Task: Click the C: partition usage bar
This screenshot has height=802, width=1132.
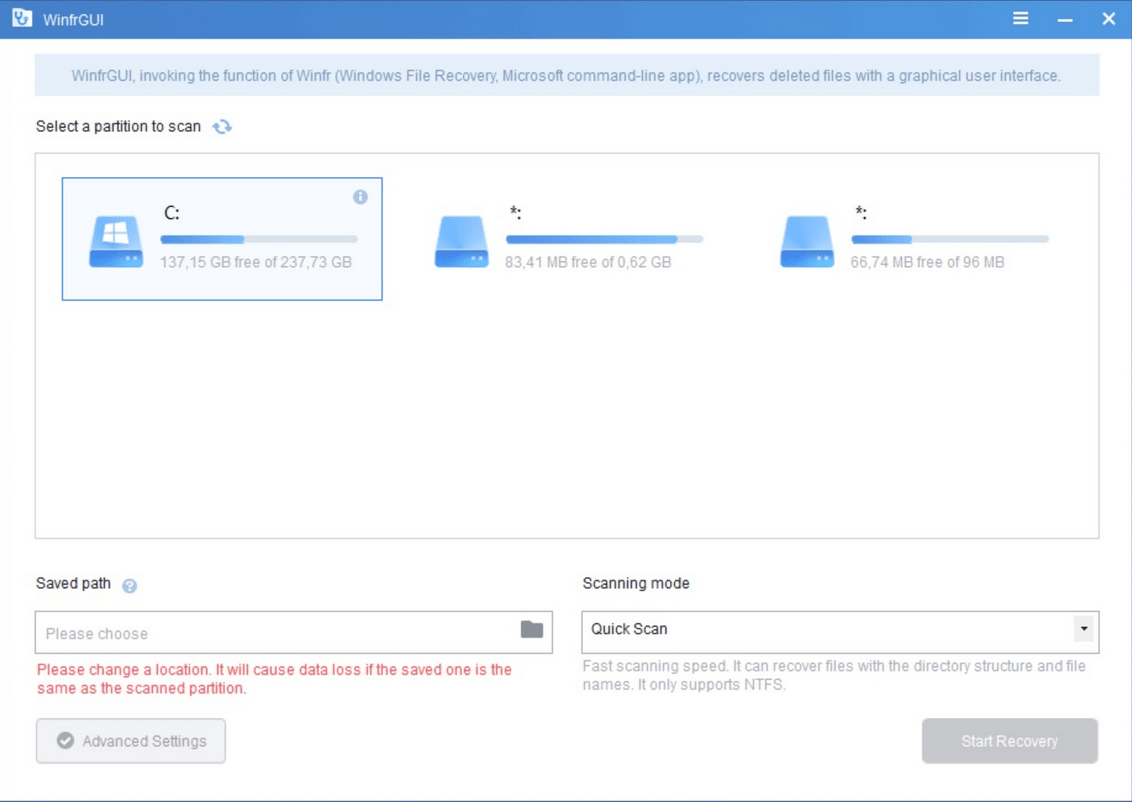Action: (x=258, y=239)
